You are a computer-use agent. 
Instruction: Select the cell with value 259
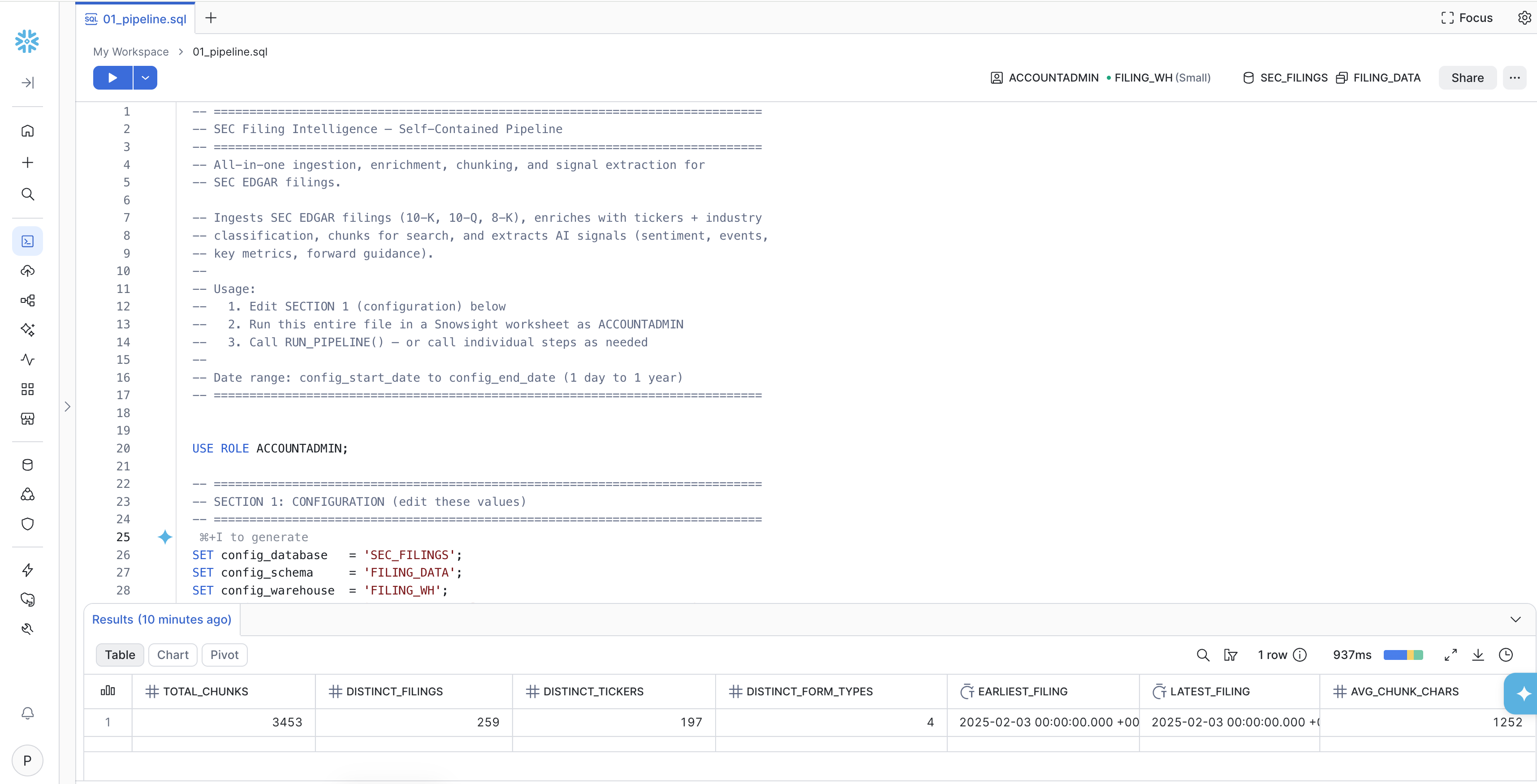point(414,722)
